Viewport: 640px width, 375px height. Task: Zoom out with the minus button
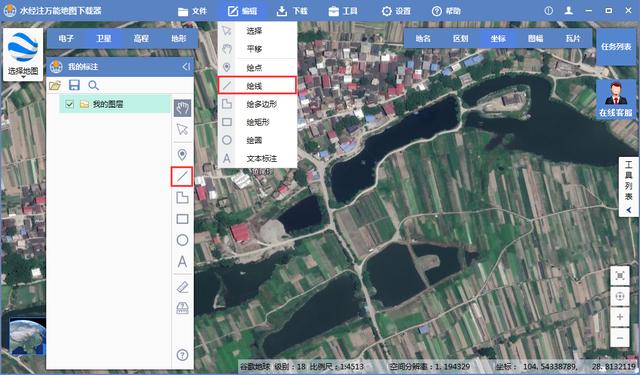click(620, 338)
